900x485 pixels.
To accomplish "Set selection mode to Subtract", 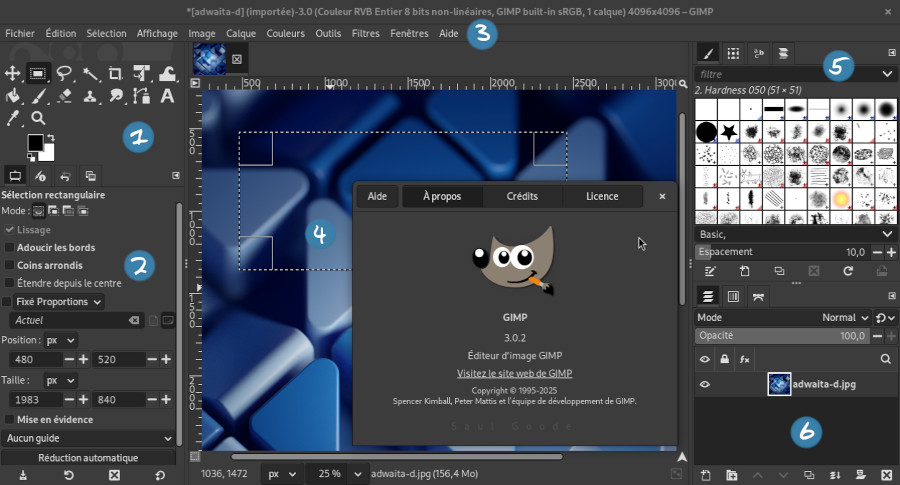I will pos(68,211).
